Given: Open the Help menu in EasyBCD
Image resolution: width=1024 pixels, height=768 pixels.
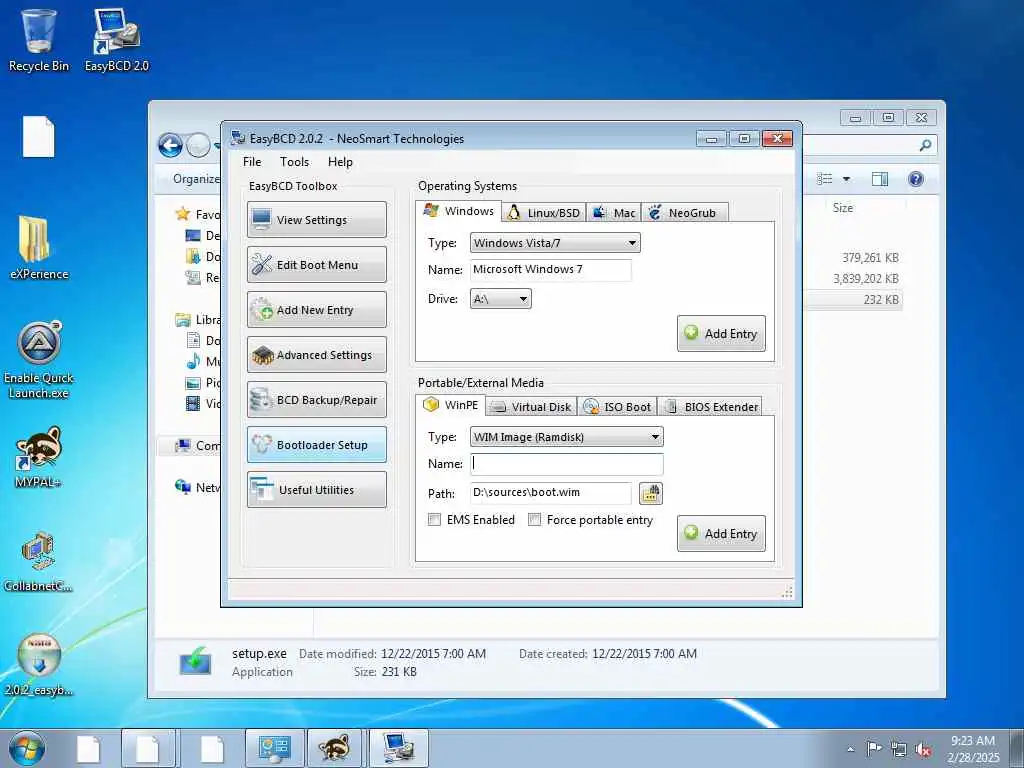Looking at the screenshot, I should tap(340, 162).
